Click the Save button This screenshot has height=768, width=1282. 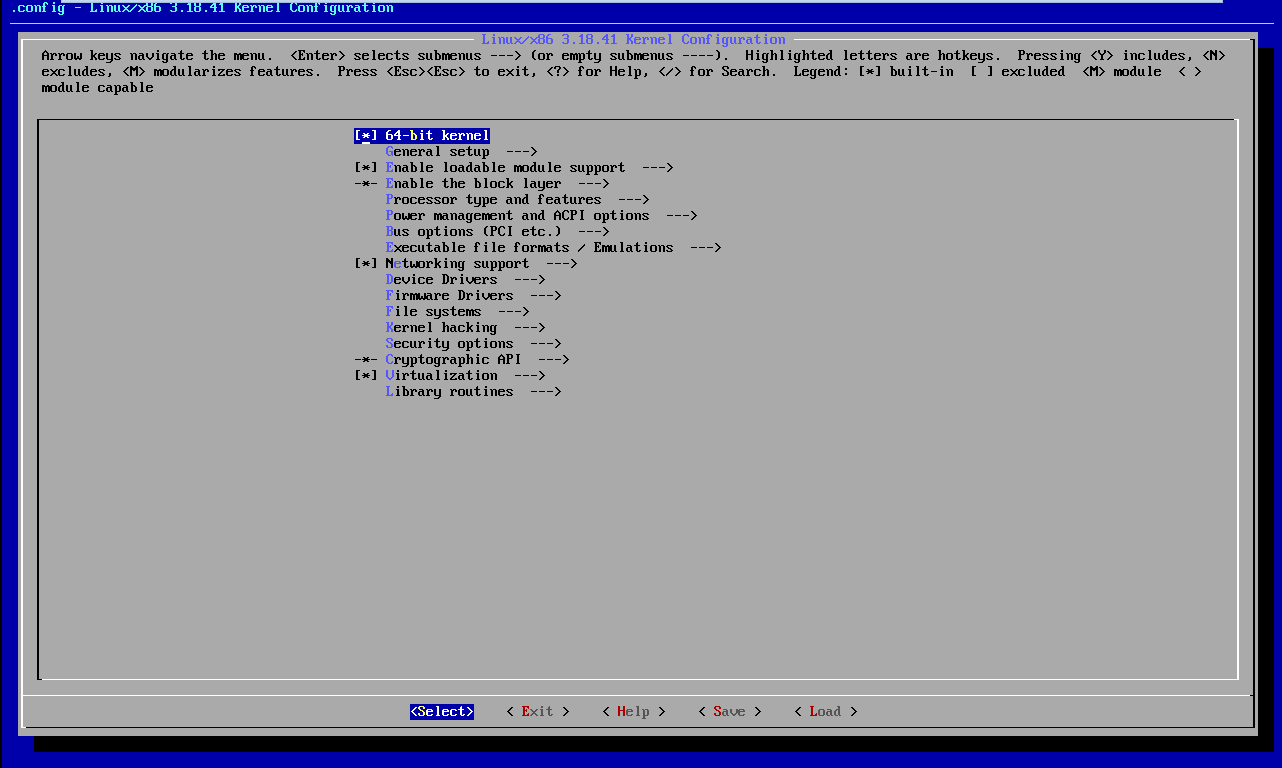click(x=729, y=712)
